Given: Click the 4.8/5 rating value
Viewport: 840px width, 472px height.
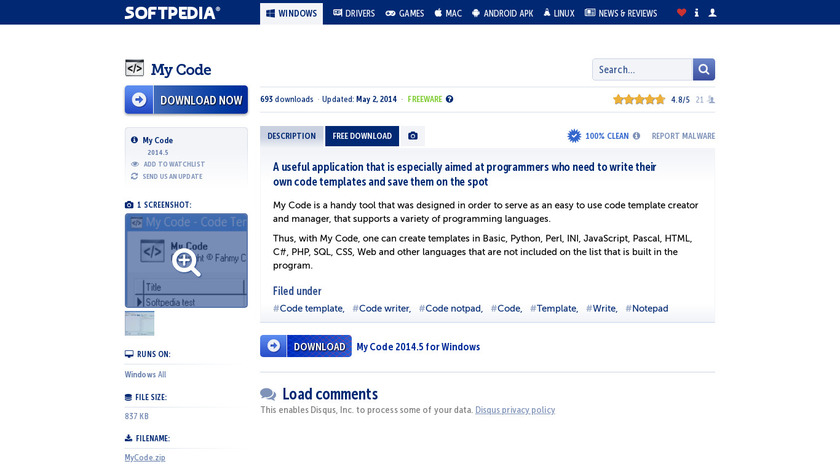Looking at the screenshot, I should point(680,100).
